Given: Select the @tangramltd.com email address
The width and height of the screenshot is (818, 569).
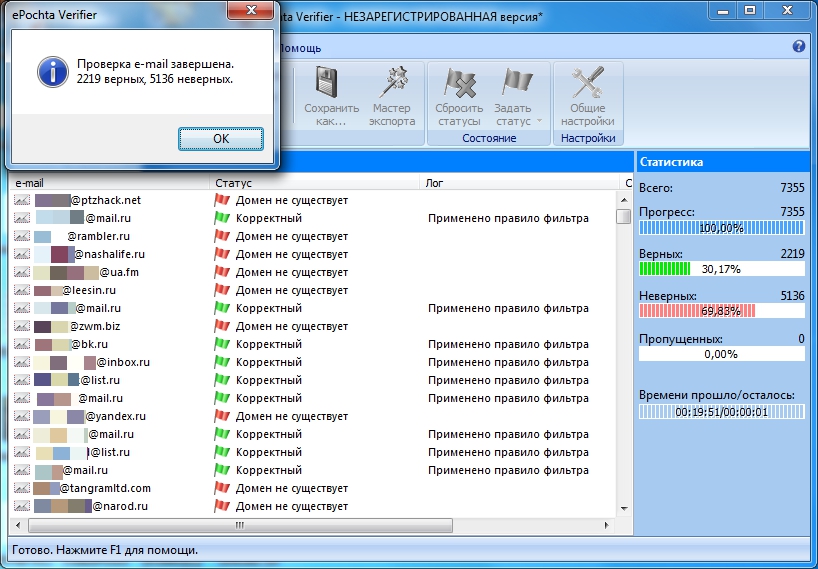Looking at the screenshot, I should (105, 488).
